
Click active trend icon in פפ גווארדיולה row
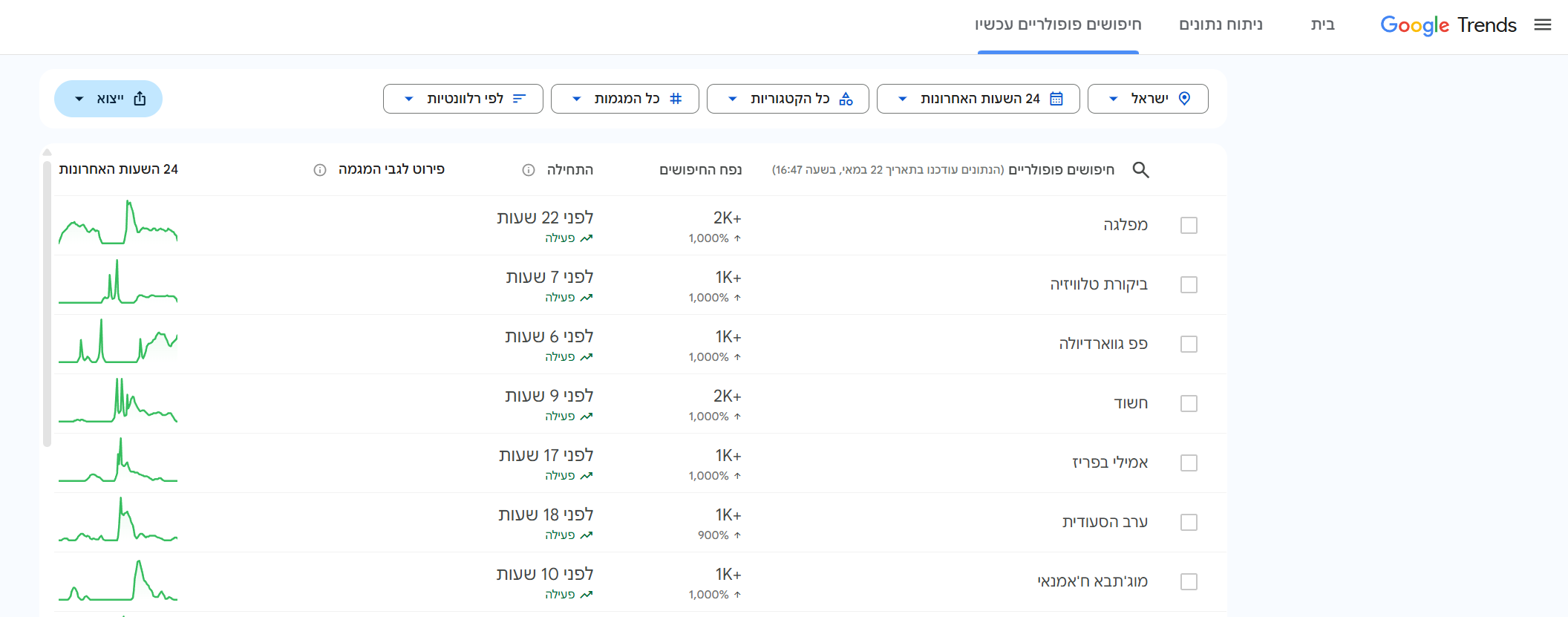(x=587, y=357)
